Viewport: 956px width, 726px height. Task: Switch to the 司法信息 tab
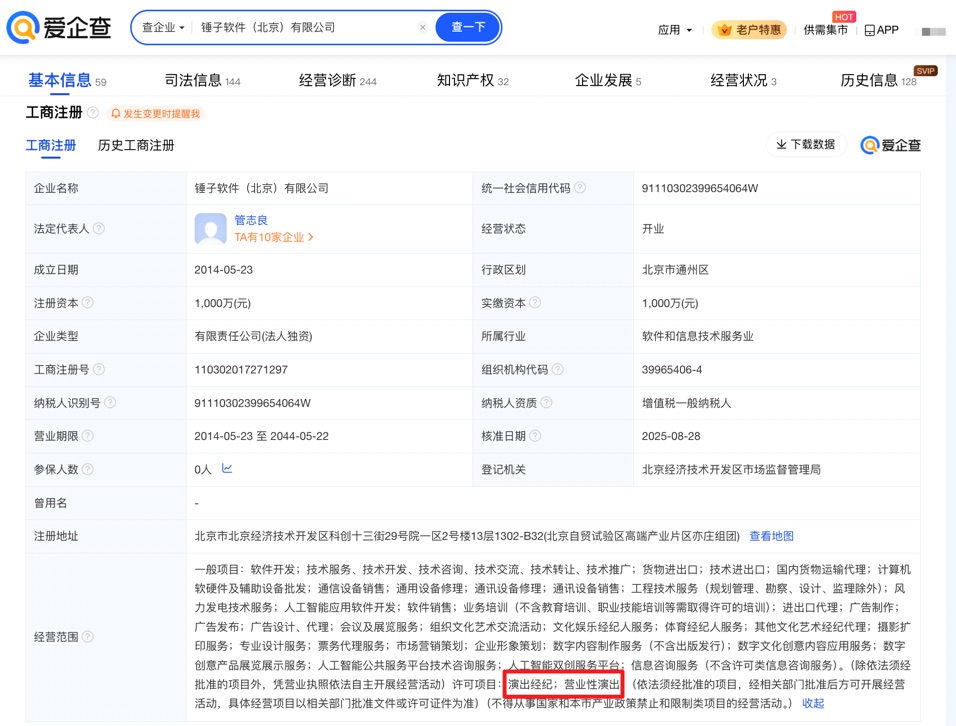[x=202, y=80]
